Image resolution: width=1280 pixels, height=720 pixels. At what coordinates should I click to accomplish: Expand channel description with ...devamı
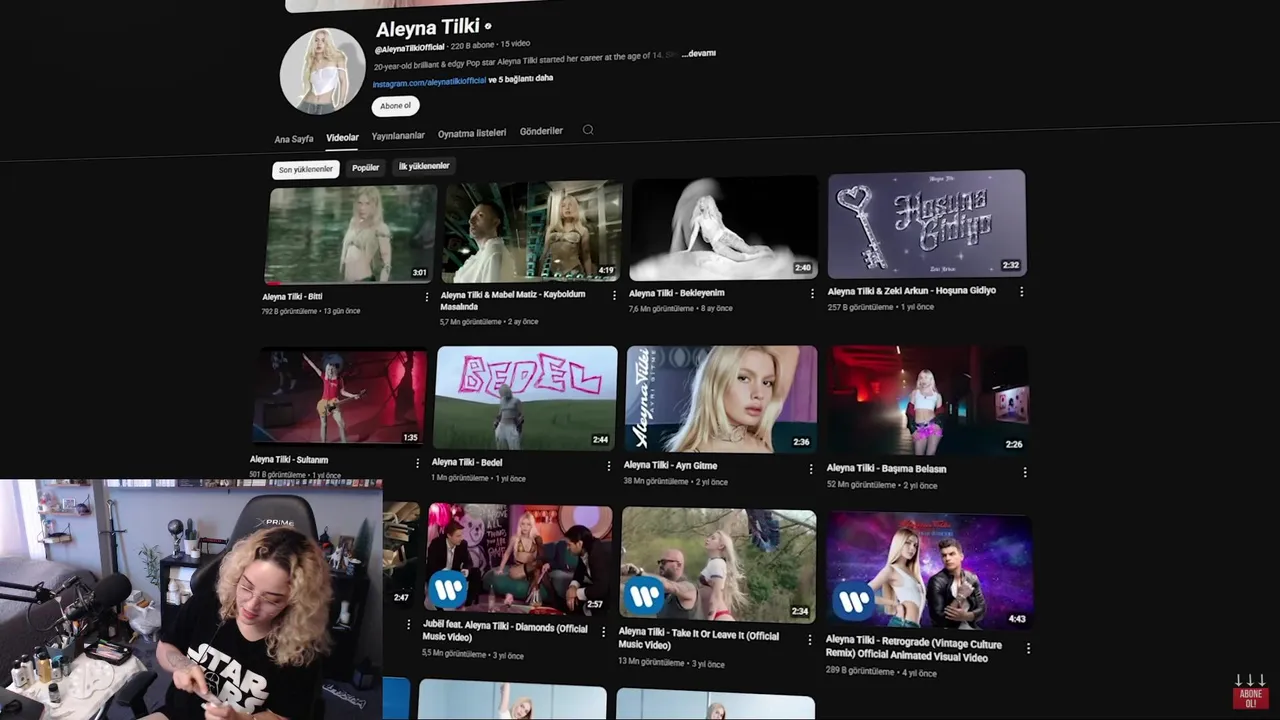pyautogui.click(x=698, y=54)
